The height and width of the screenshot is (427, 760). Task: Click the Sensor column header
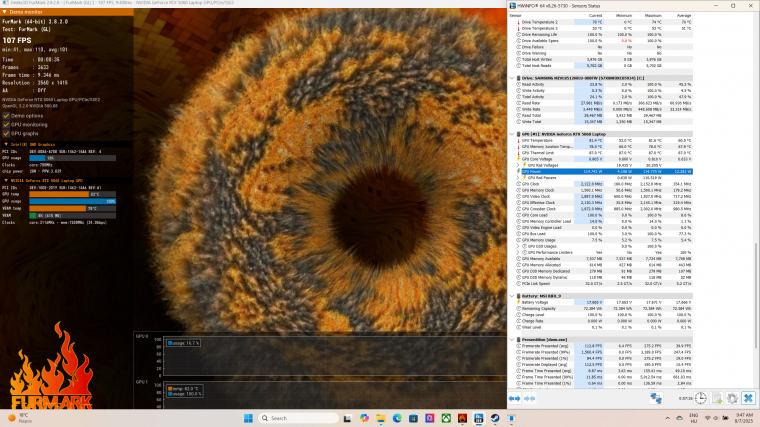[x=515, y=16]
